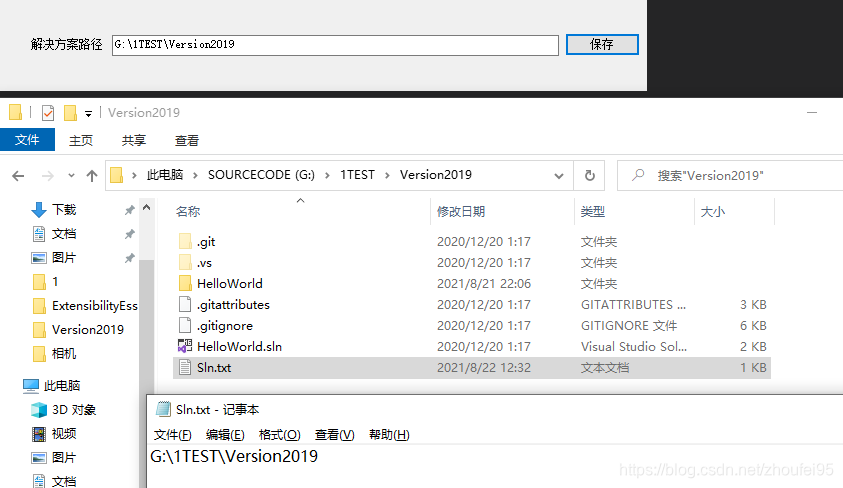Select the .gitignore file icon
Viewport: 843px width, 488px height.
pos(185,325)
